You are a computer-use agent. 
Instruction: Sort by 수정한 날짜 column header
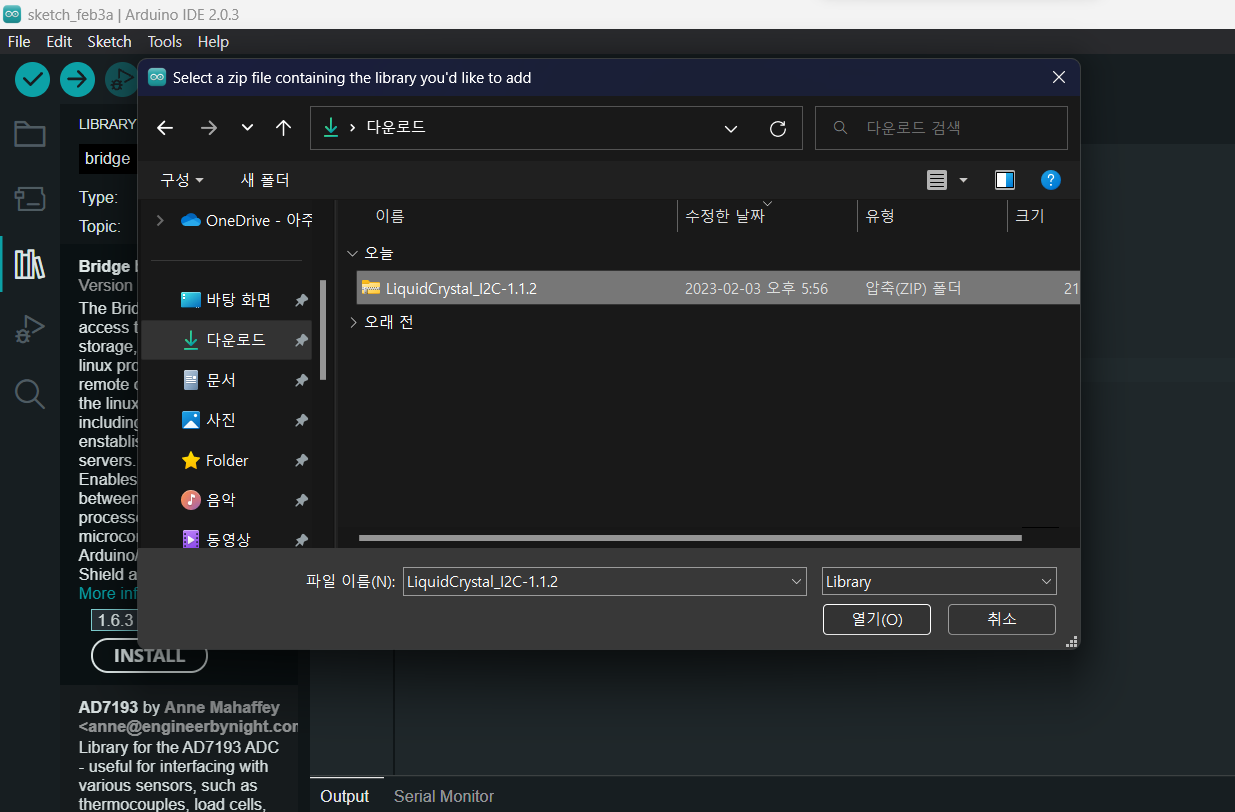pos(725,216)
